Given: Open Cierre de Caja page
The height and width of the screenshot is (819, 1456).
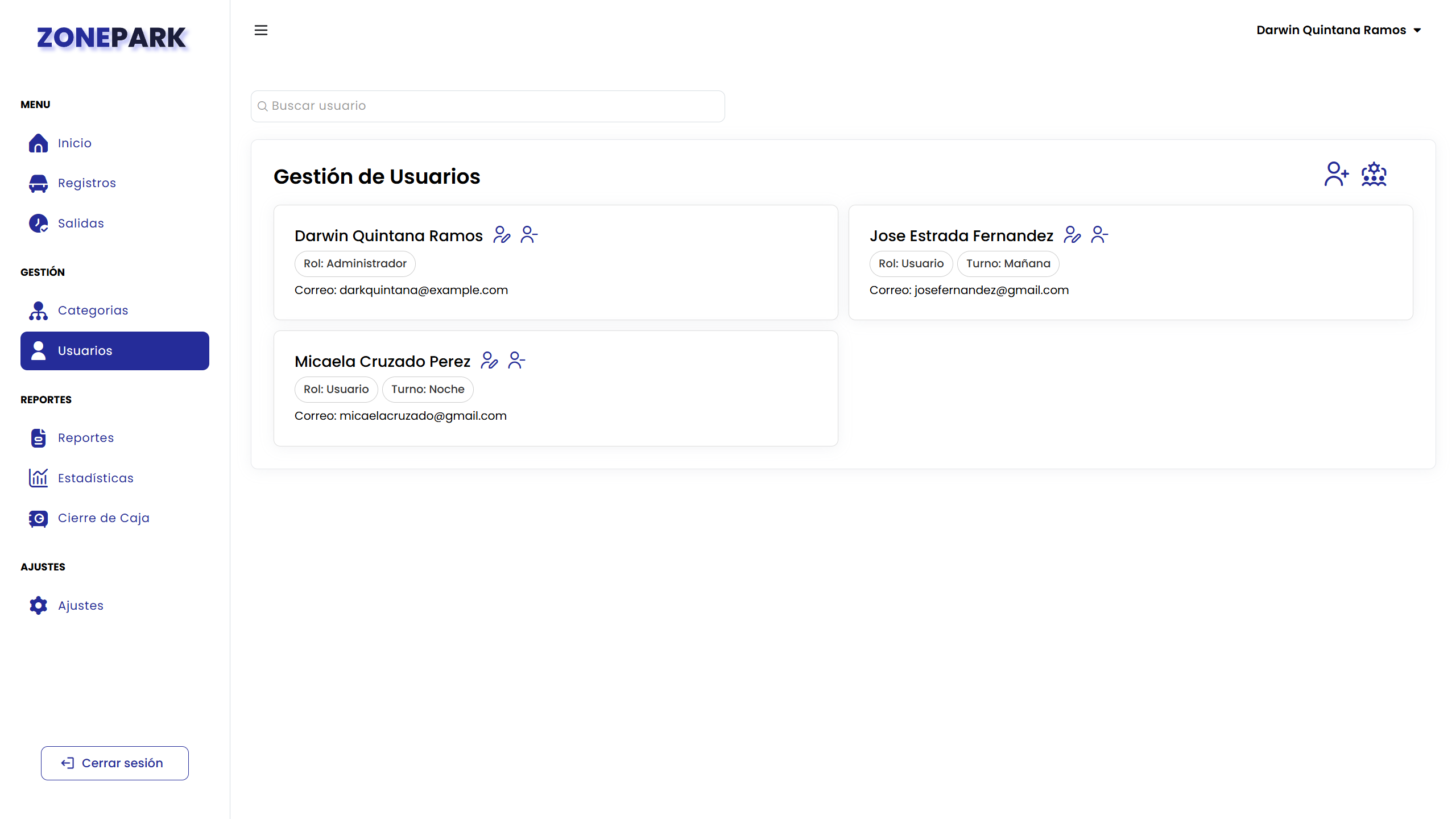Looking at the screenshot, I should 104,518.
